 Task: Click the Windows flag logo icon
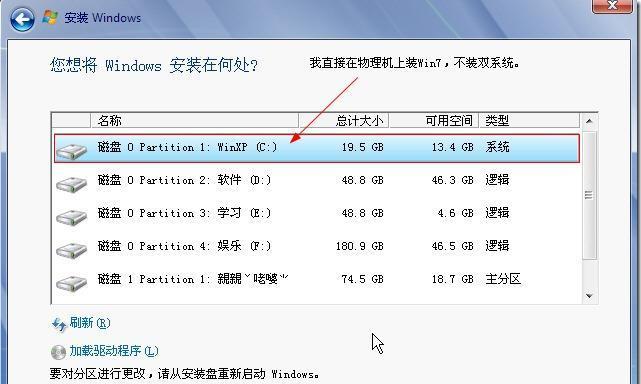tap(50, 17)
